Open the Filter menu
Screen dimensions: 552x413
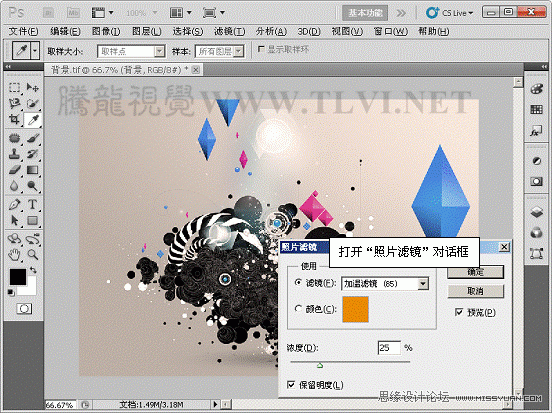(230, 32)
